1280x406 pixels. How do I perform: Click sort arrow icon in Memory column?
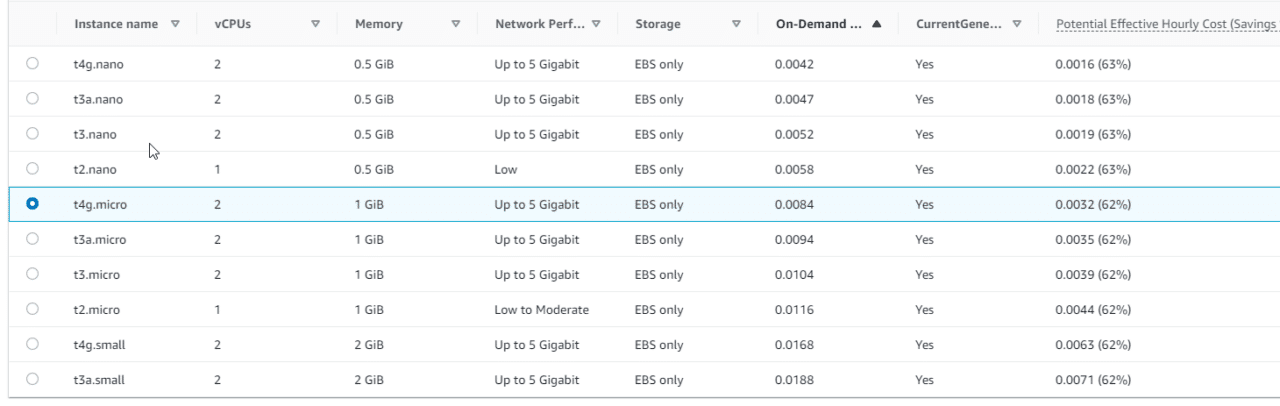click(457, 24)
